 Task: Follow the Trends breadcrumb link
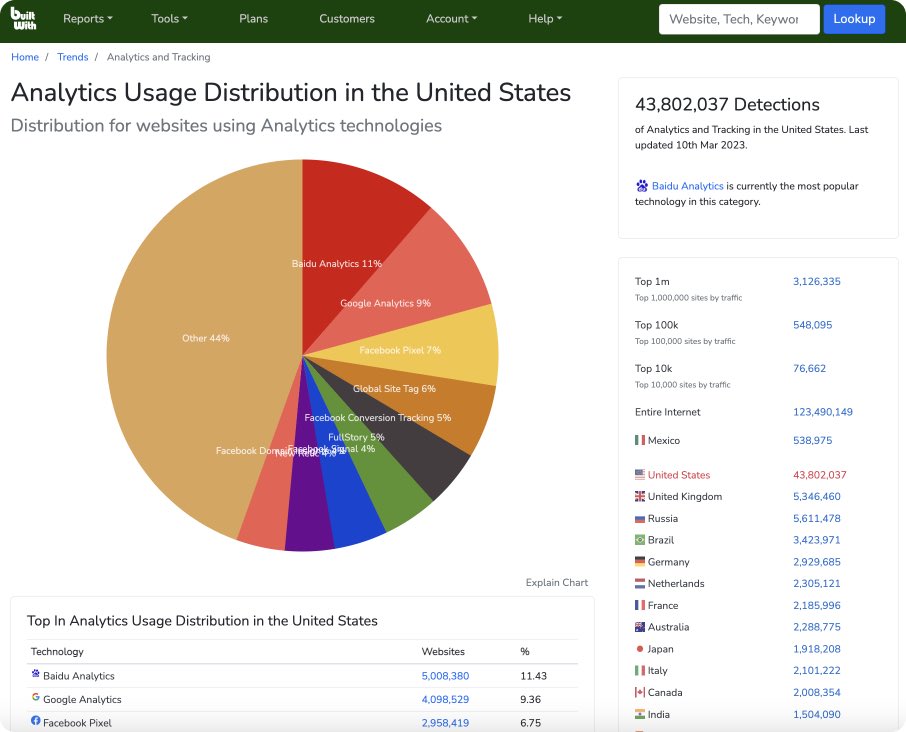coord(73,57)
